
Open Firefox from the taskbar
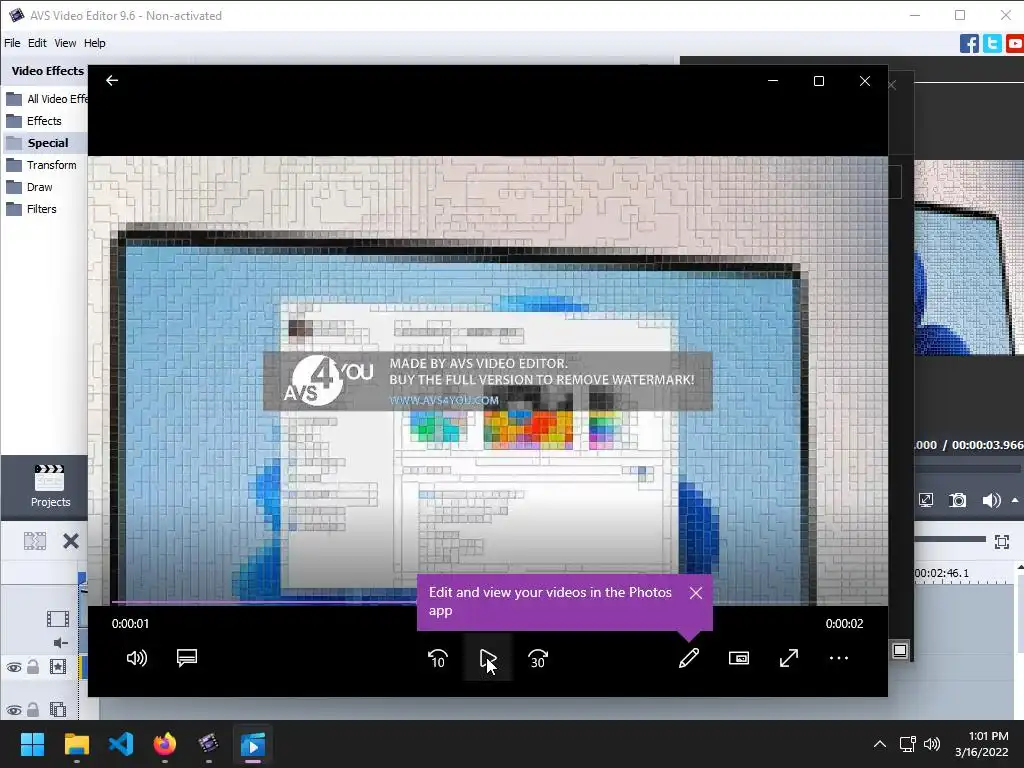tap(165, 744)
